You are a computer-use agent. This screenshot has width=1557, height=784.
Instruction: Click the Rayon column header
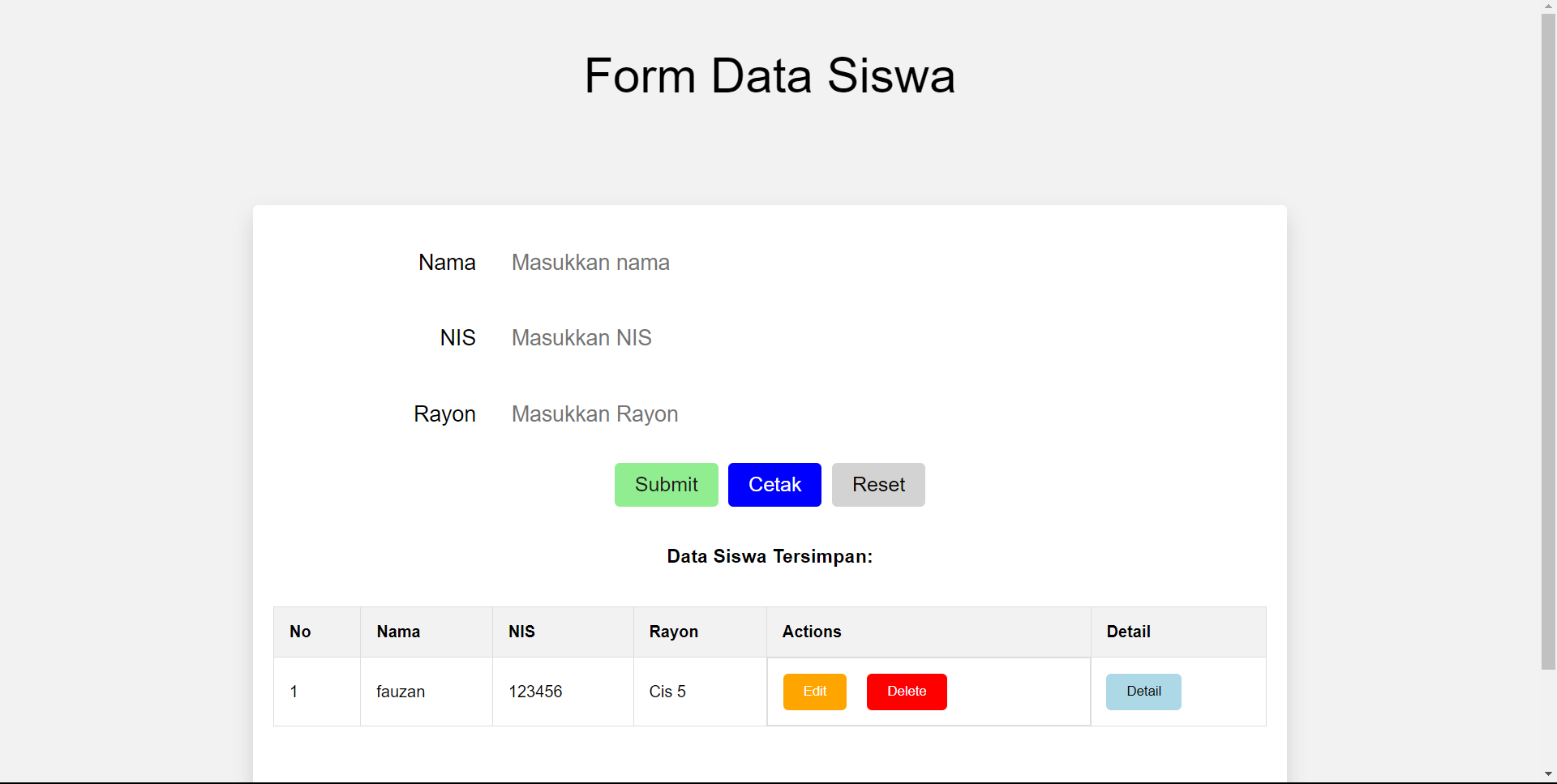point(673,632)
